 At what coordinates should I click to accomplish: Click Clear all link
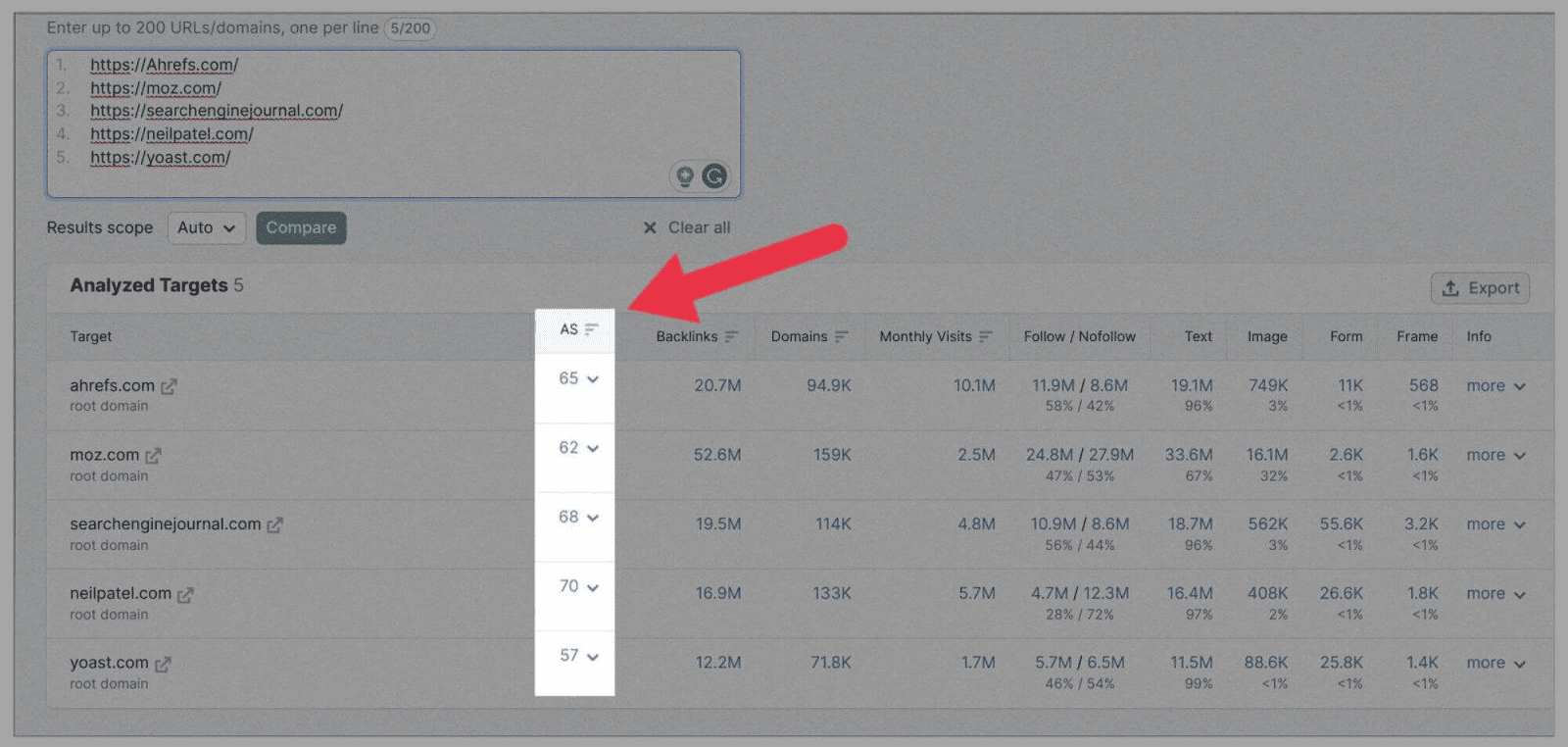[x=699, y=227]
